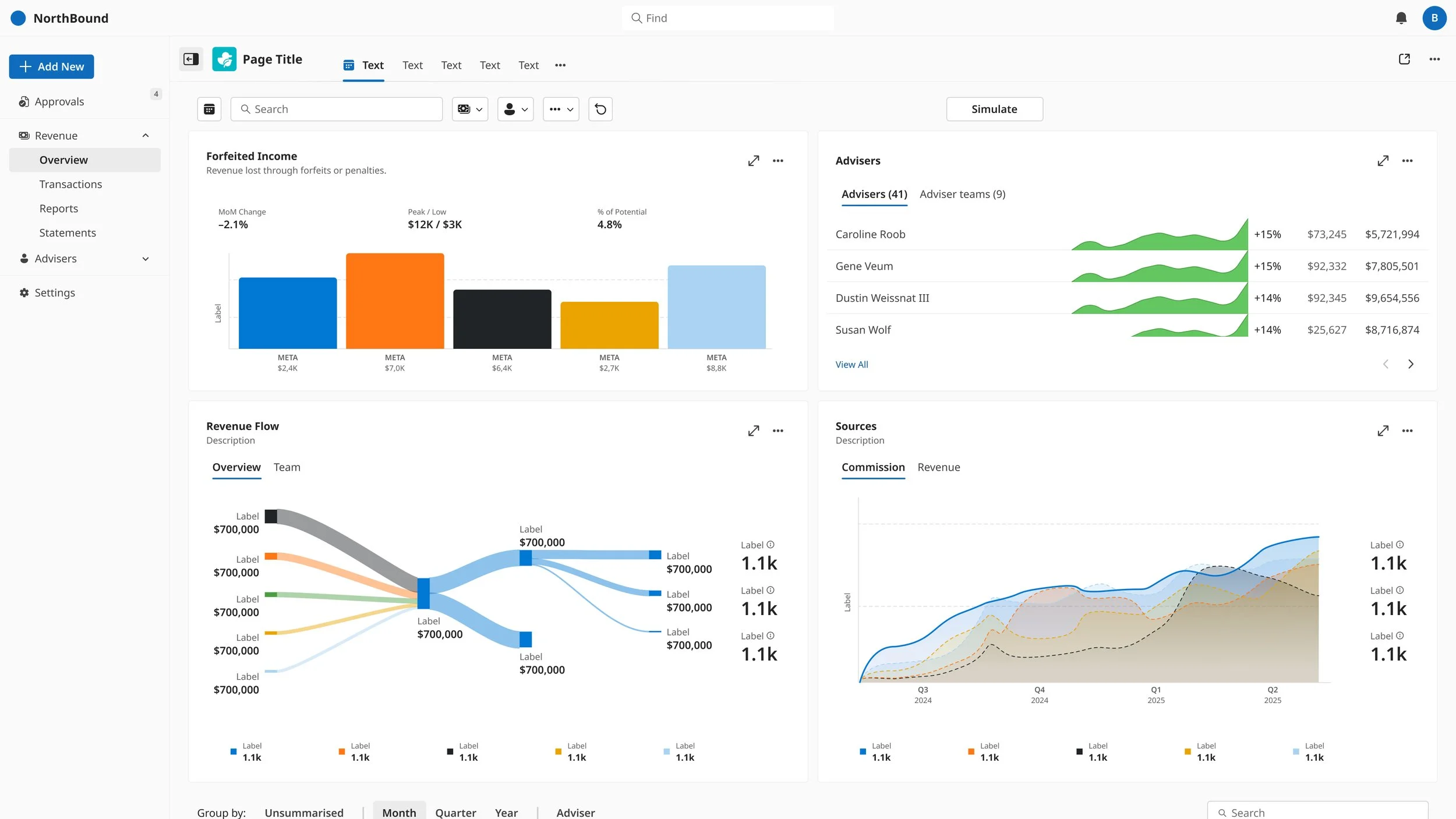The width and height of the screenshot is (1456, 819).
Task: Expand the Advisers card
Action: 1383,161
